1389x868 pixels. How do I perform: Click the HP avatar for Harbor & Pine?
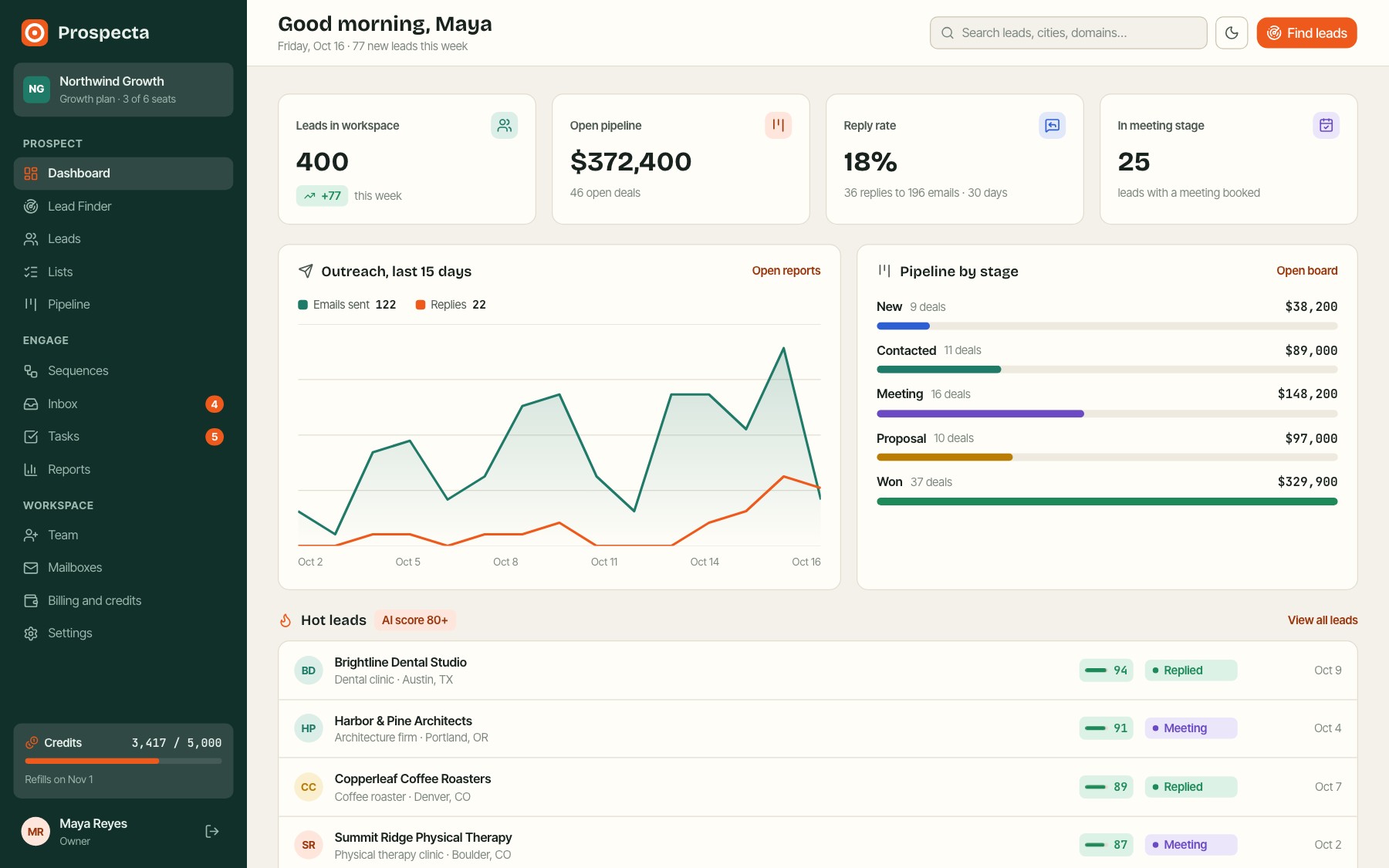(x=309, y=728)
